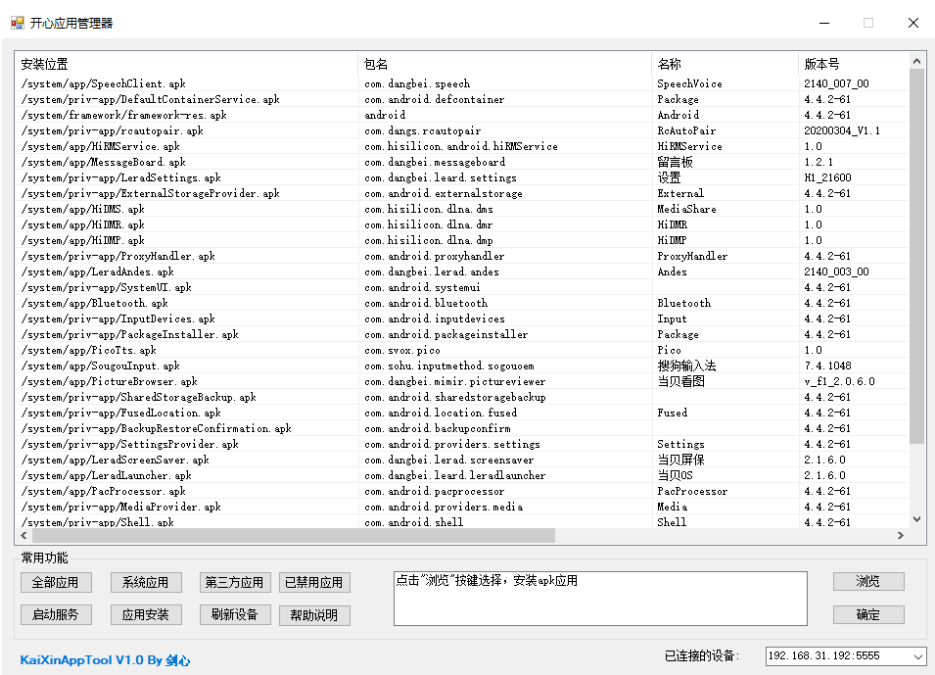Screen dimensions: 935x675
Task: Click the 浏览 button to browse for APK
Action: (868, 582)
